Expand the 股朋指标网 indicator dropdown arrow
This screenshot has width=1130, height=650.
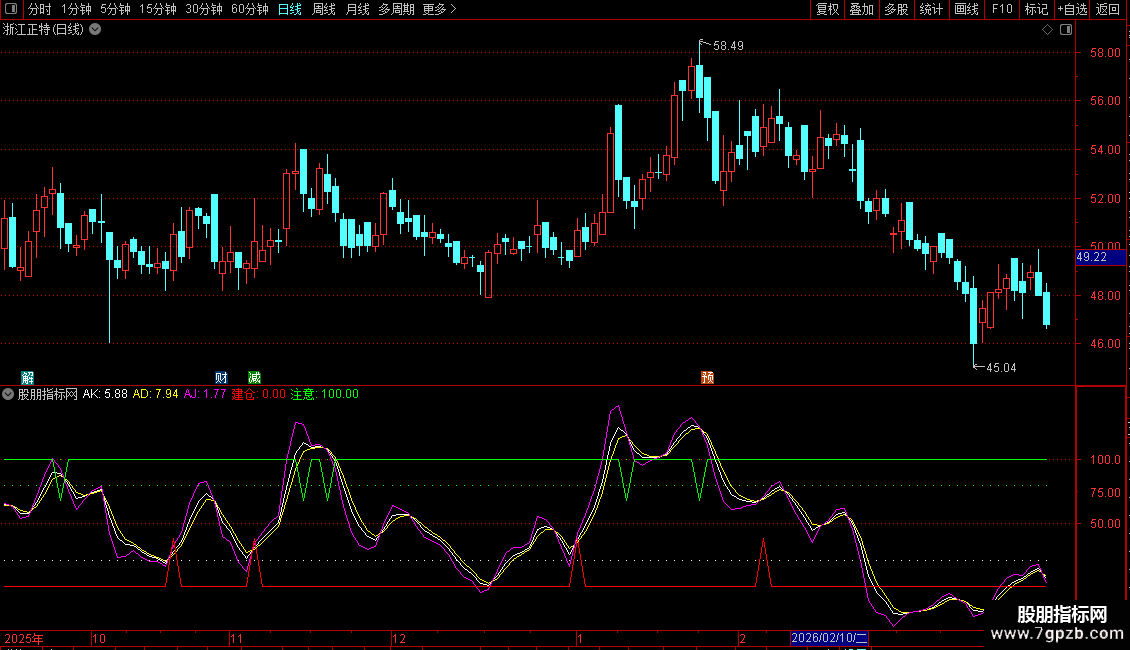(9, 394)
